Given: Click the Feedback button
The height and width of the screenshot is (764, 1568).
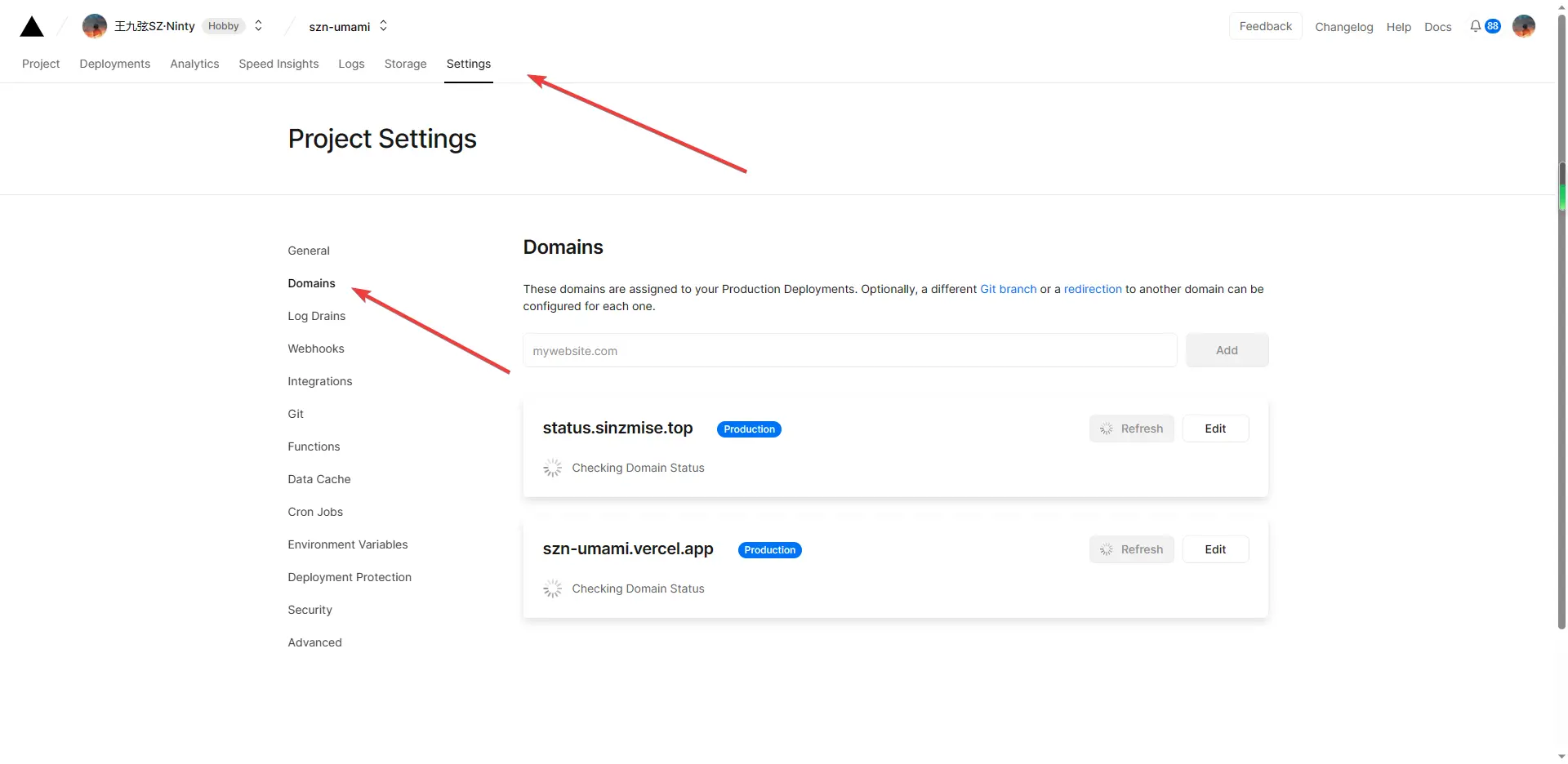Looking at the screenshot, I should pos(1266,26).
